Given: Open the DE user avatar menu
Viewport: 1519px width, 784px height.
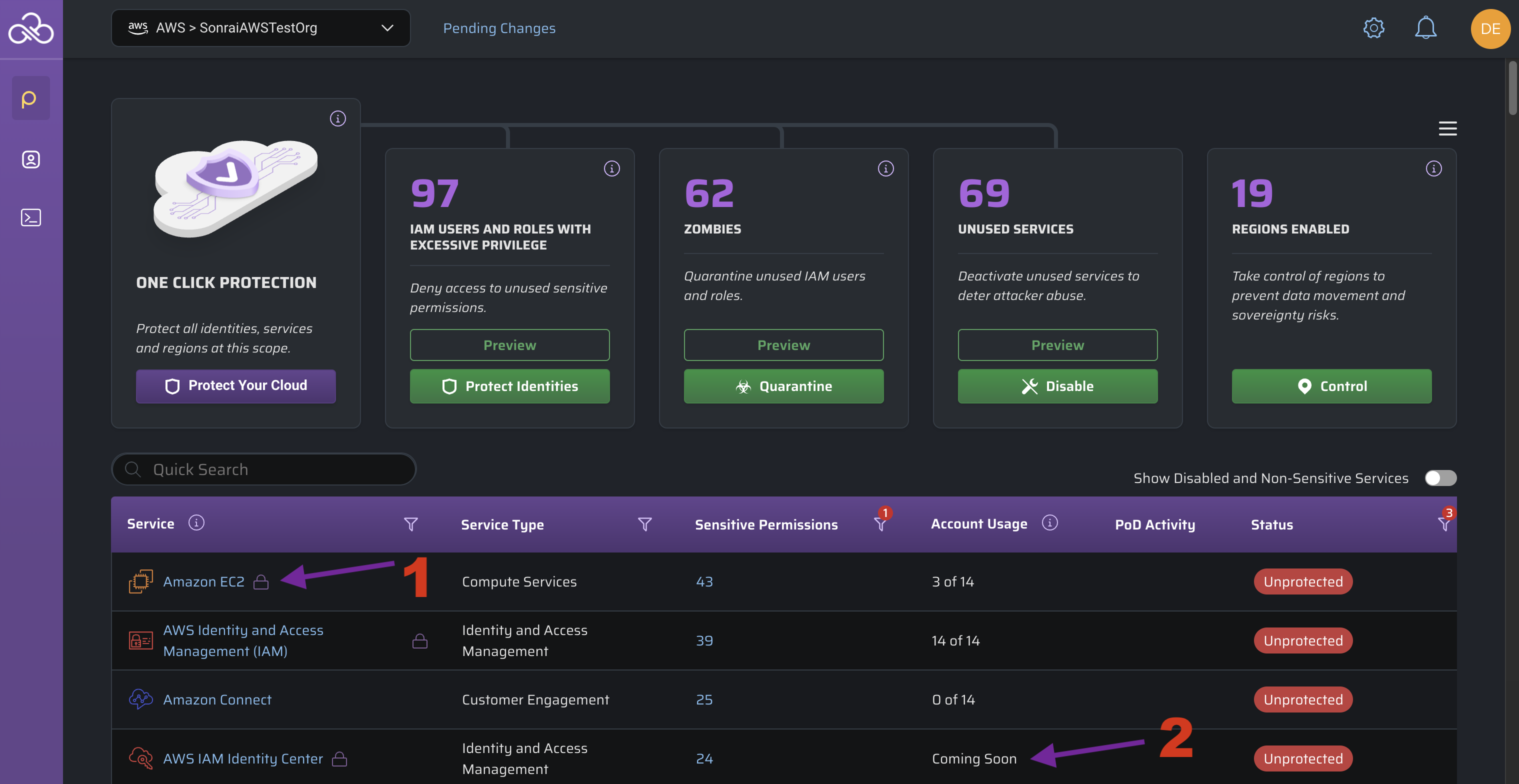Looking at the screenshot, I should (x=1490, y=28).
